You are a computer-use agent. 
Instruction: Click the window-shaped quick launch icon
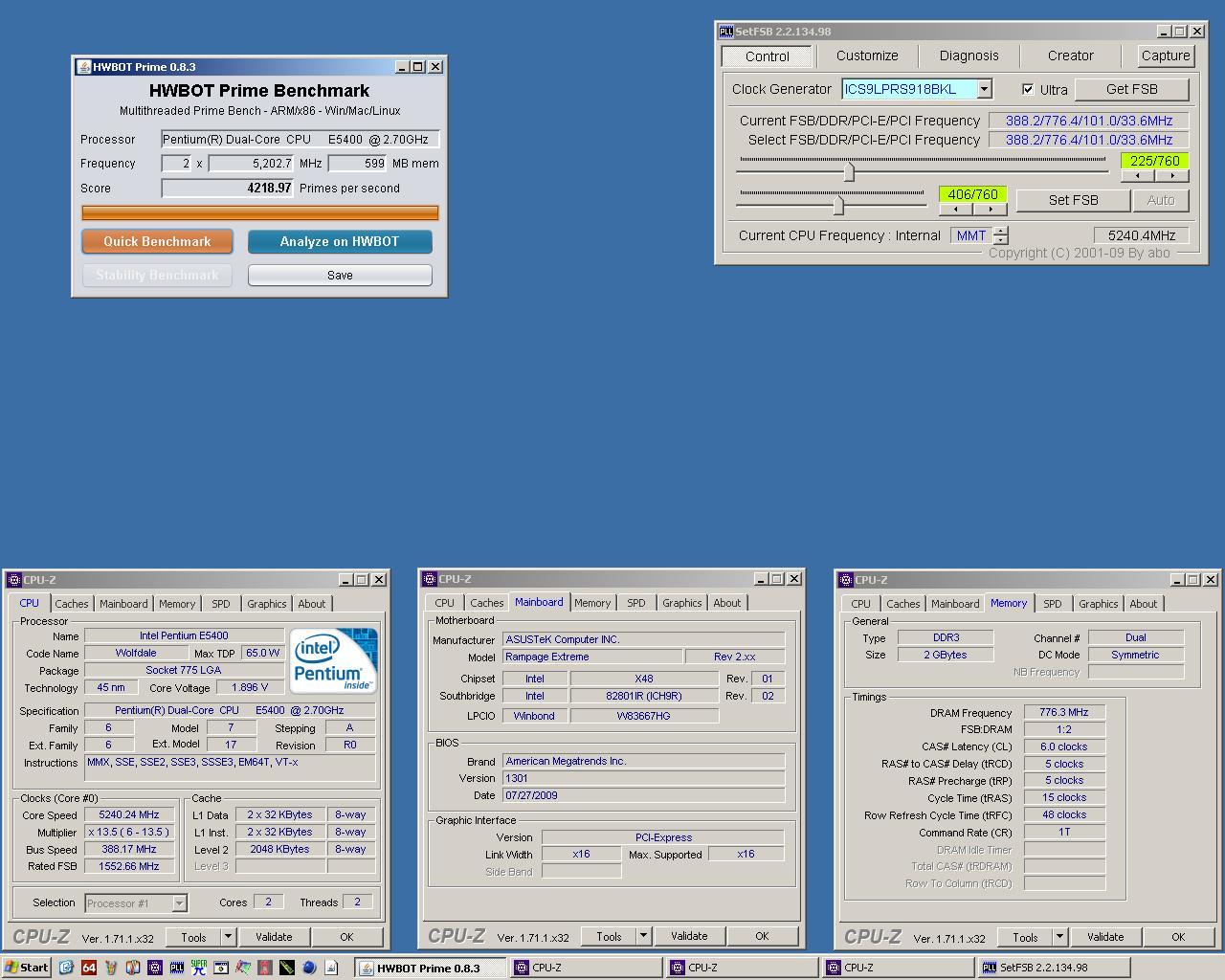[221, 968]
